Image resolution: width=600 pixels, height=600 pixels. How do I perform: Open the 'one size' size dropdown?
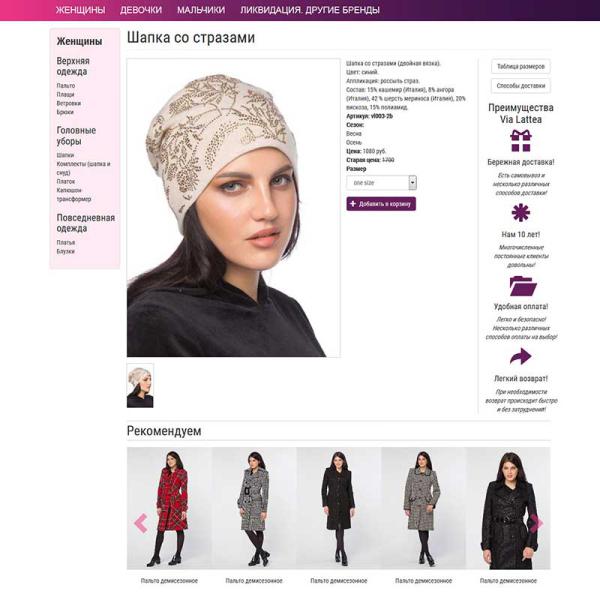381,183
